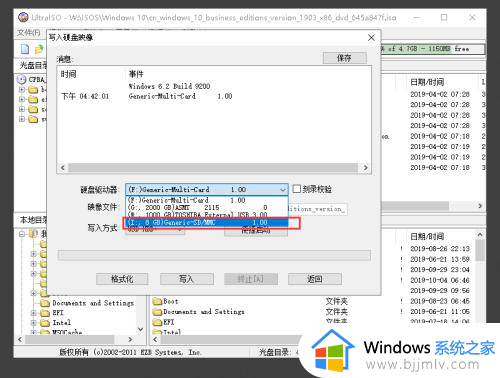The width and height of the screenshot is (500, 378).
Task: Click the 事件 column header in log
Action: [x=136, y=74]
